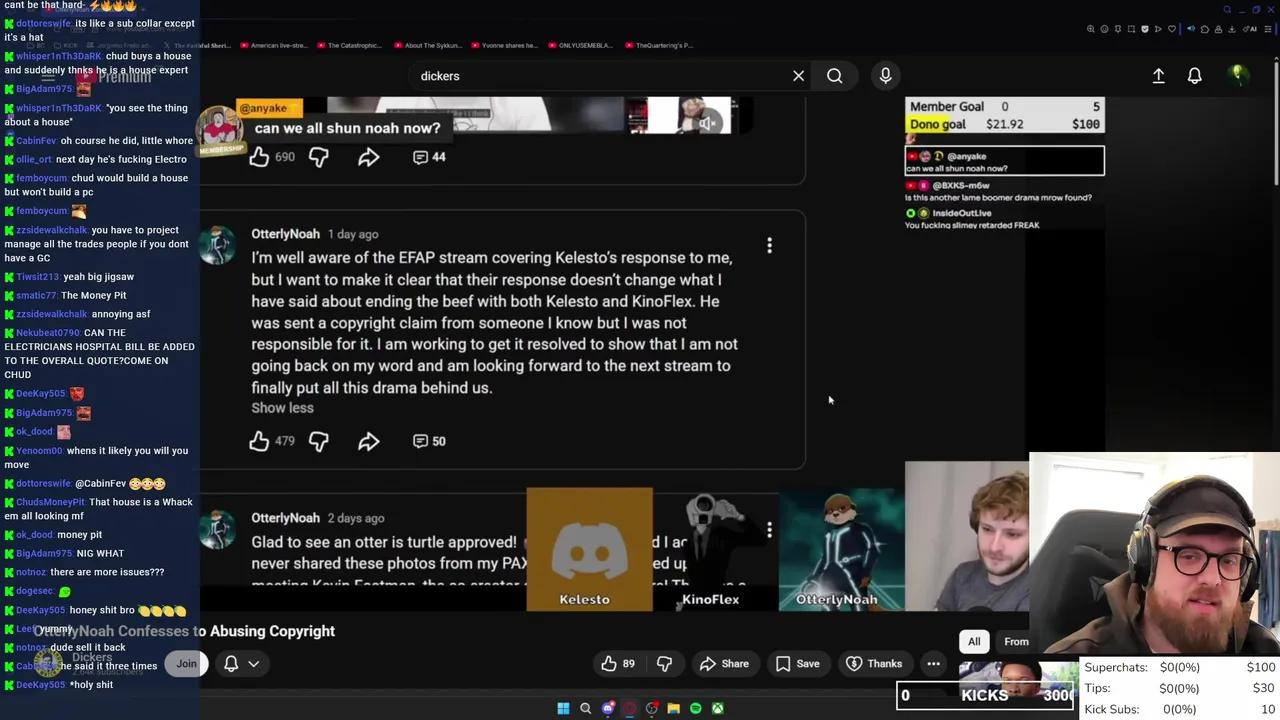
Task: Open OtterlyNoah channel name on '2 days ago' post
Action: tap(285, 518)
